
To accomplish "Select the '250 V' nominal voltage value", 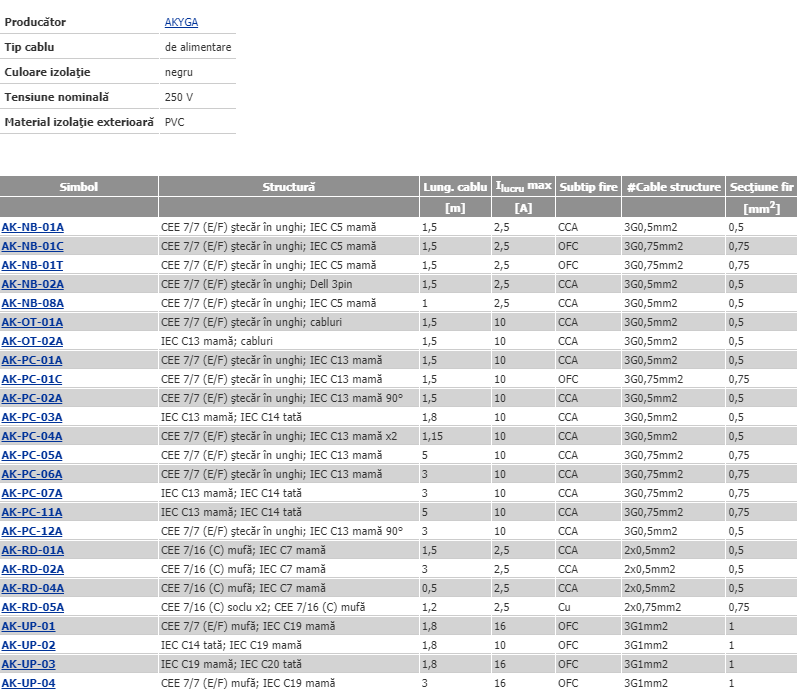I will pos(178,97).
